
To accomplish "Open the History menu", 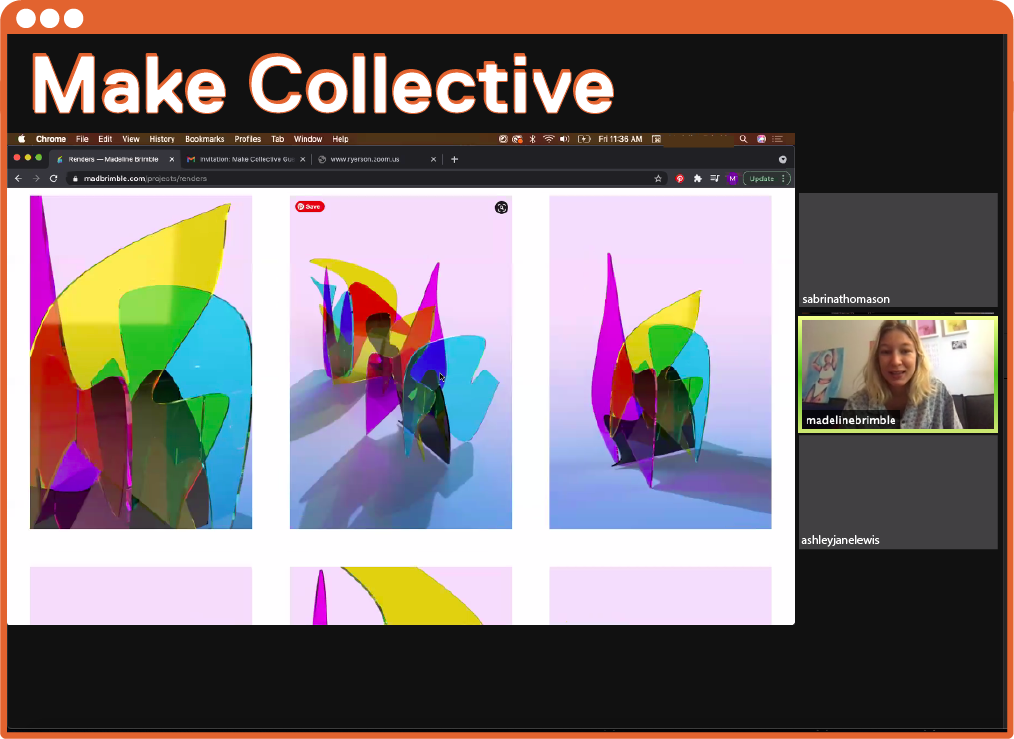I will pos(161,139).
